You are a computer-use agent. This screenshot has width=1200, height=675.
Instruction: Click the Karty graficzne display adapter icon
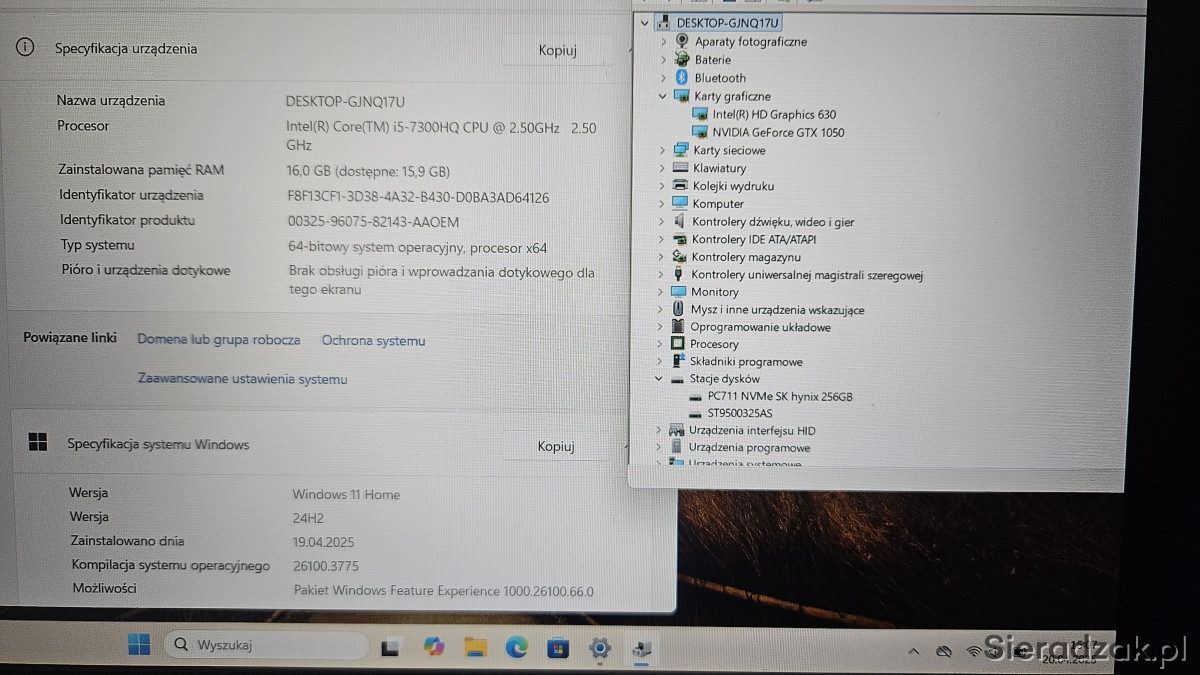[x=682, y=96]
